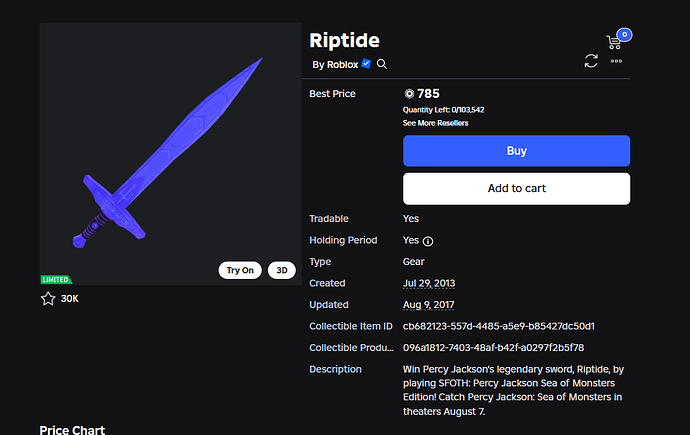Click the green LIMITED badge

[x=56, y=280]
